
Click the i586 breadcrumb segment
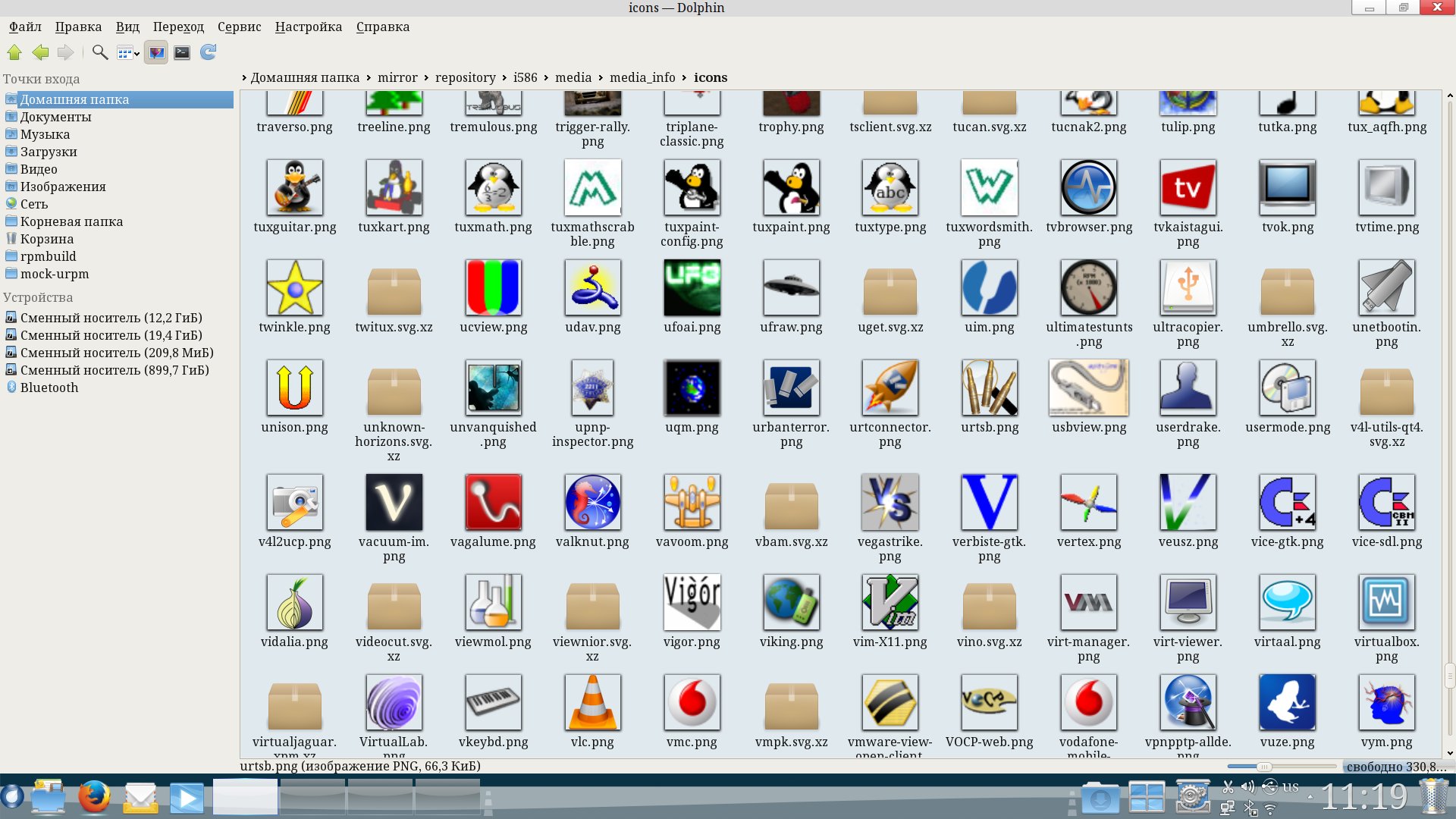click(x=525, y=77)
